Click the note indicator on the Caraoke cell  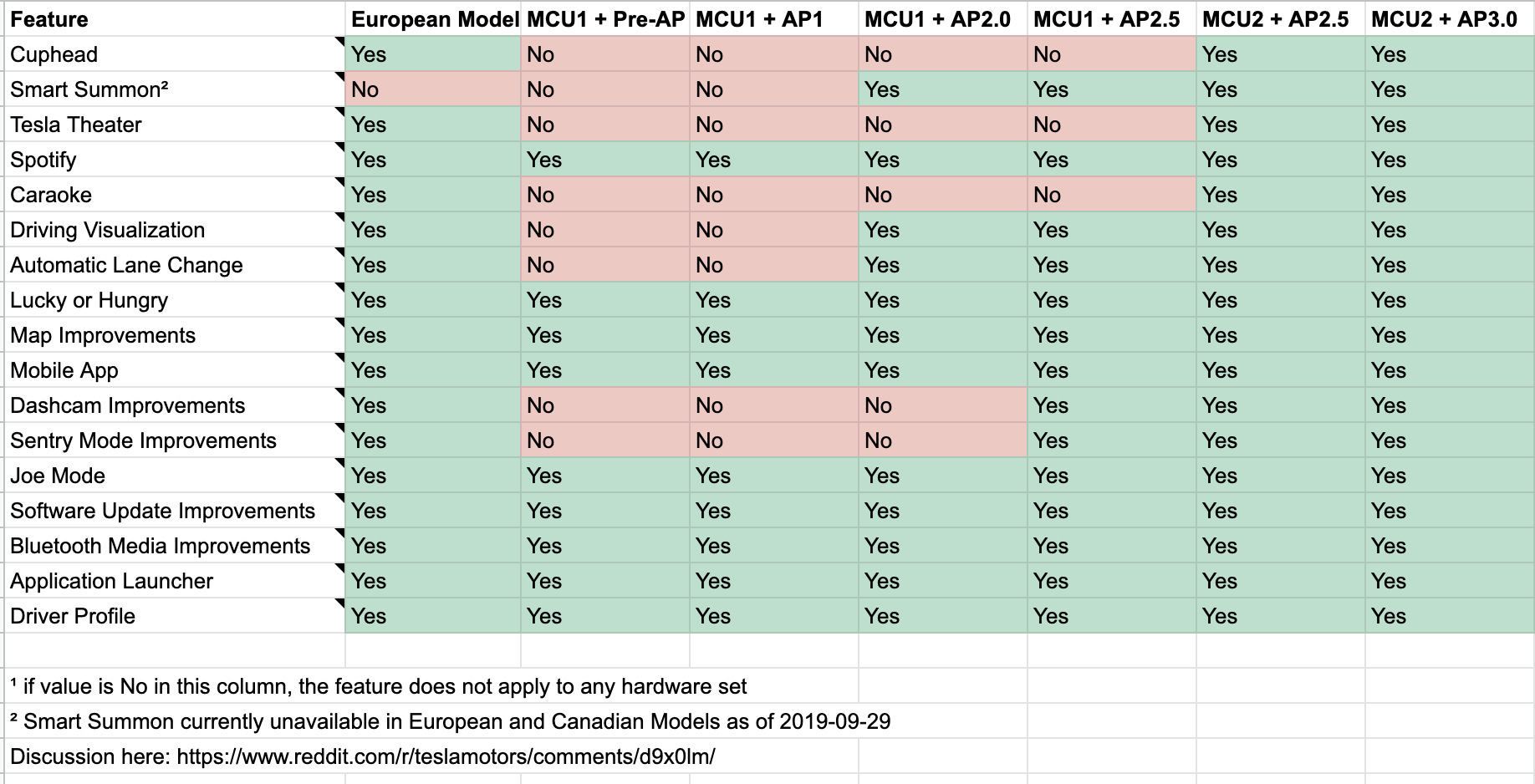pos(340,181)
